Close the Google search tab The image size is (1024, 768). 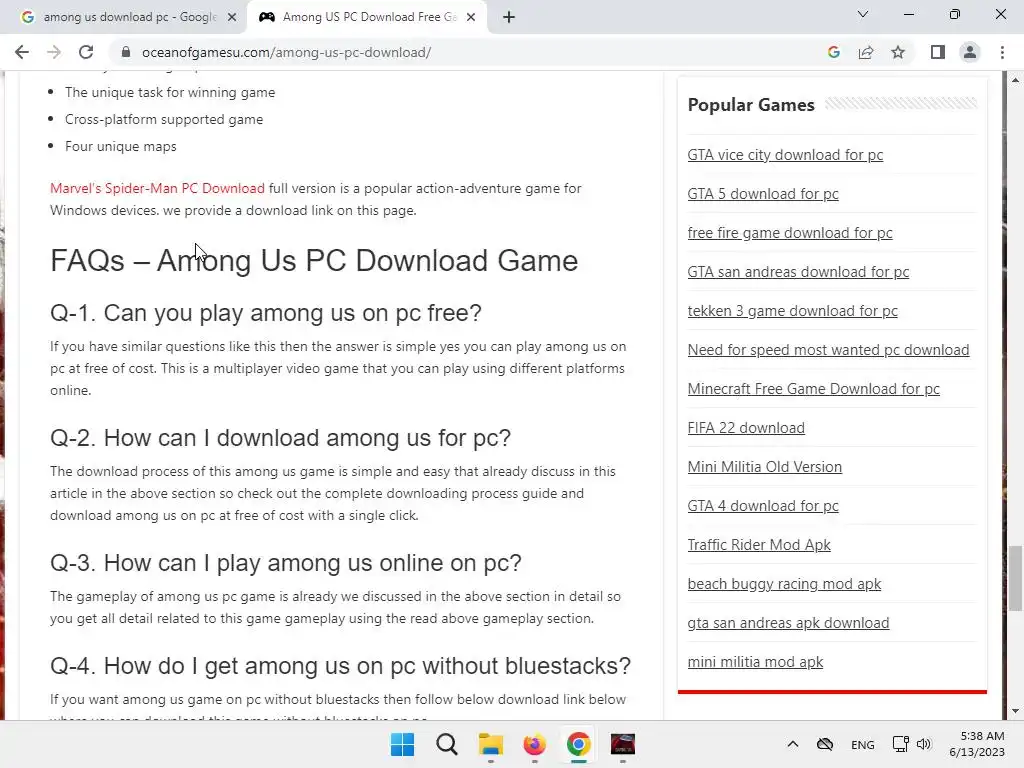(x=232, y=18)
